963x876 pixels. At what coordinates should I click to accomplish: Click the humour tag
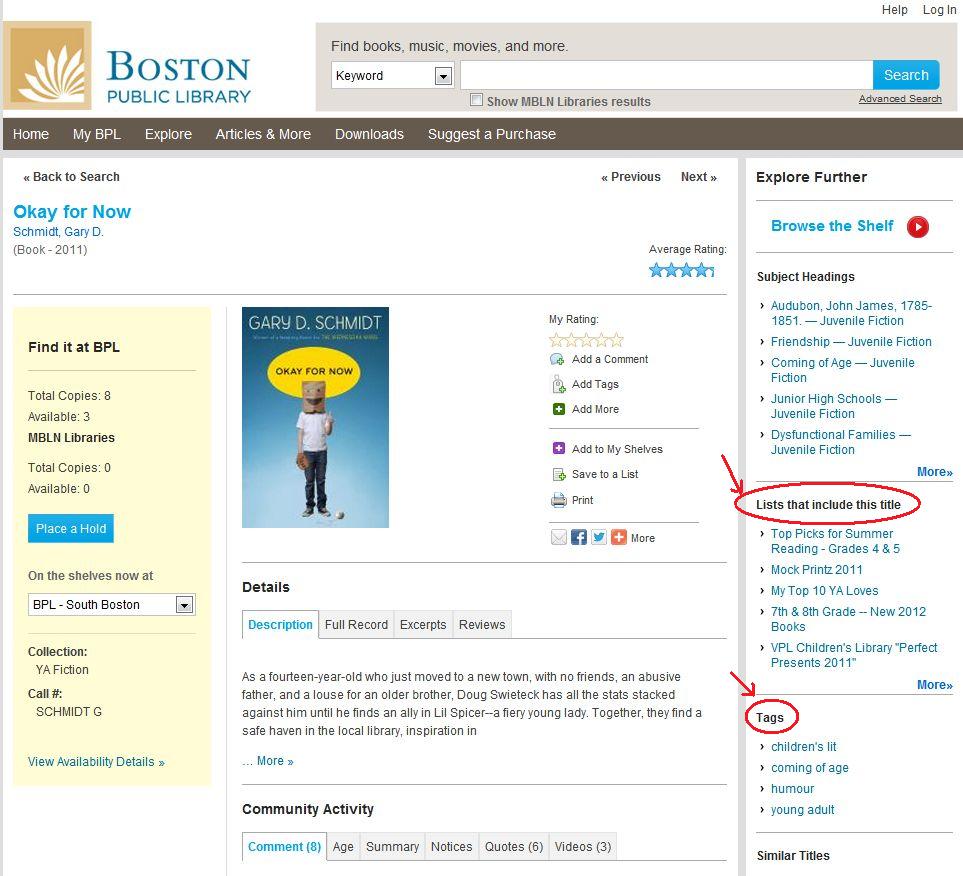[792, 789]
